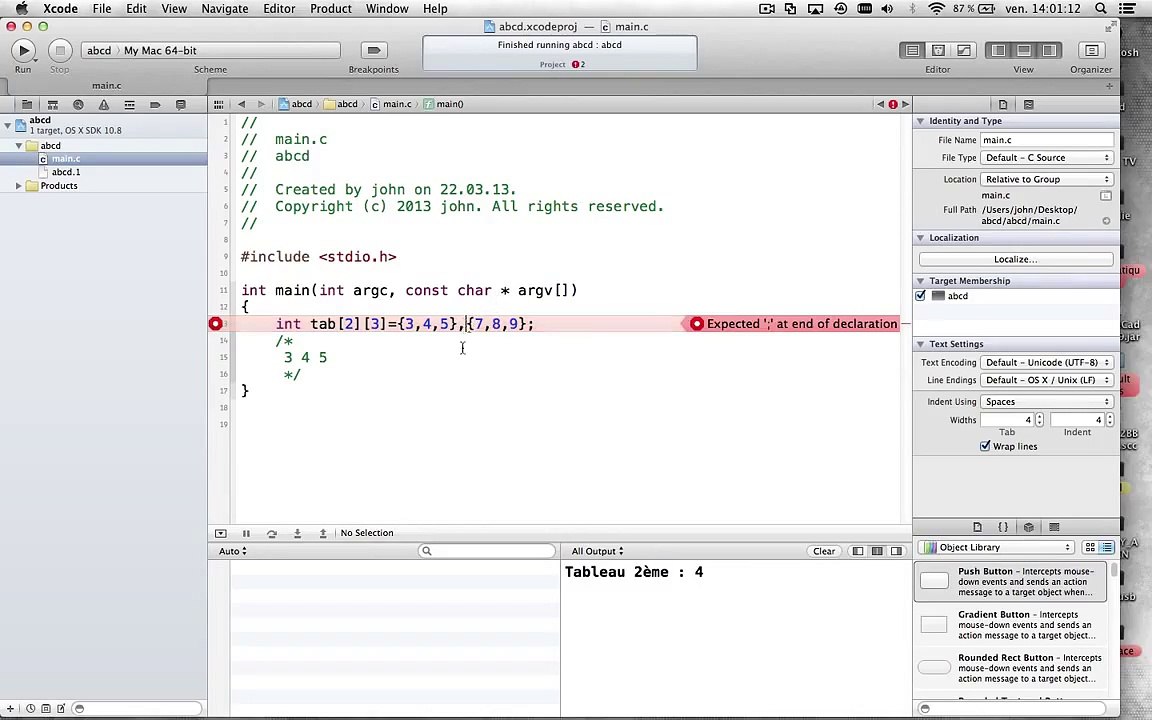
Task: Select Standard editor mode
Action: pos(912,50)
